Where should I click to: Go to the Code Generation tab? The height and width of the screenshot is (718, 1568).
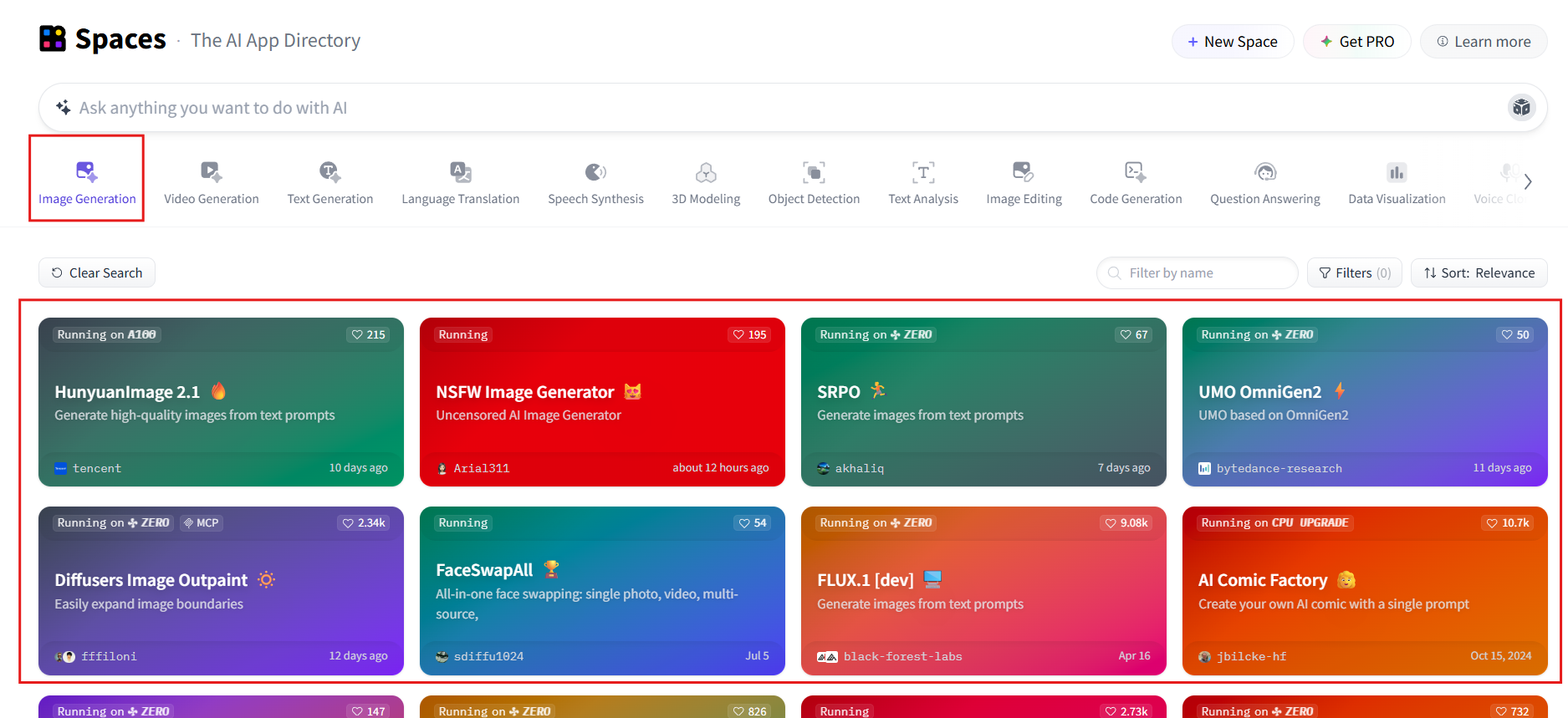tap(1136, 182)
